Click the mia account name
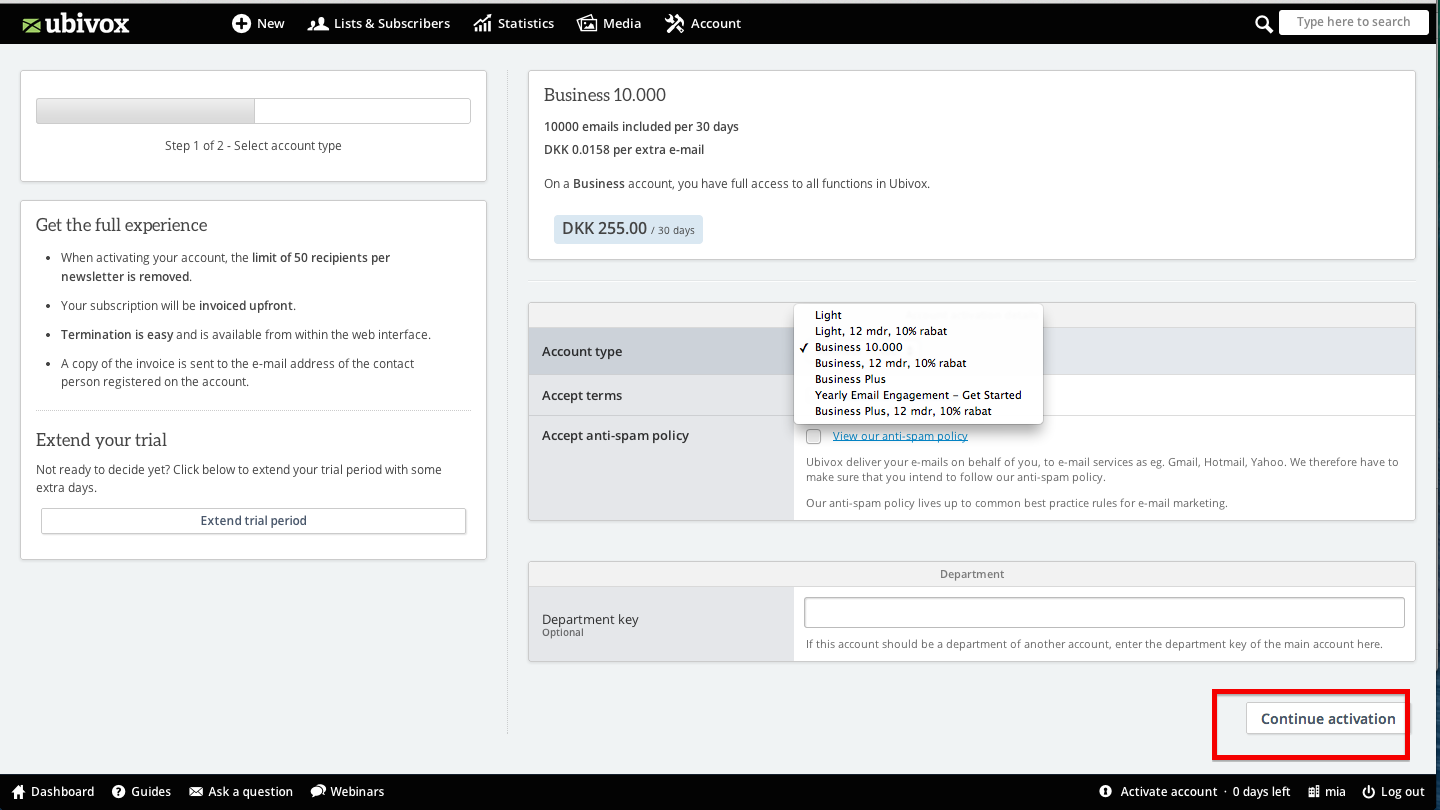Viewport: 1440px width, 810px height. coord(1335,791)
